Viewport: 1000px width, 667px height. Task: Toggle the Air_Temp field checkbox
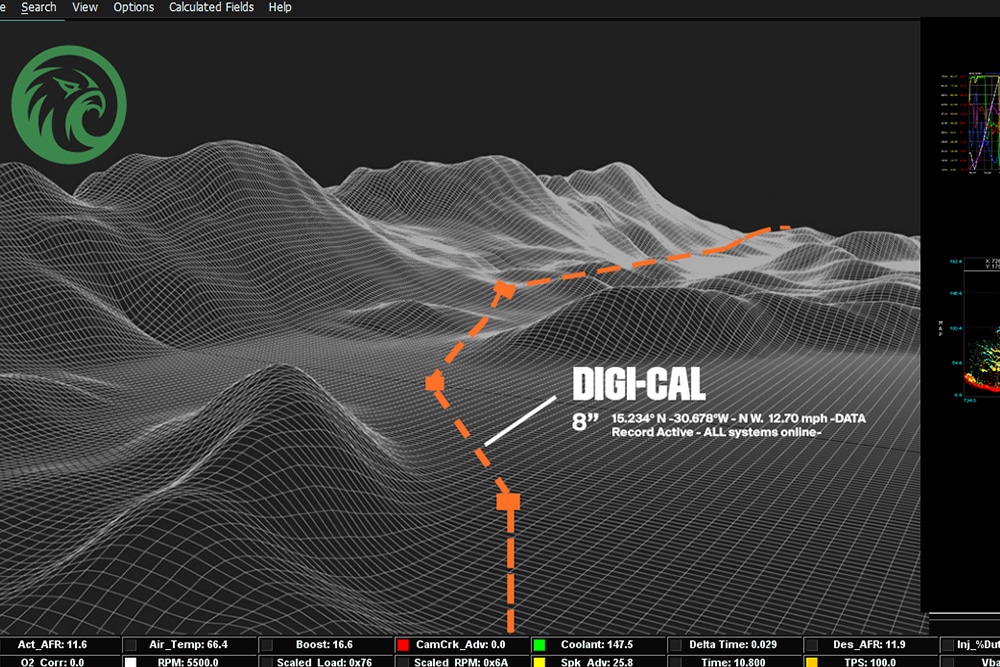coord(130,646)
